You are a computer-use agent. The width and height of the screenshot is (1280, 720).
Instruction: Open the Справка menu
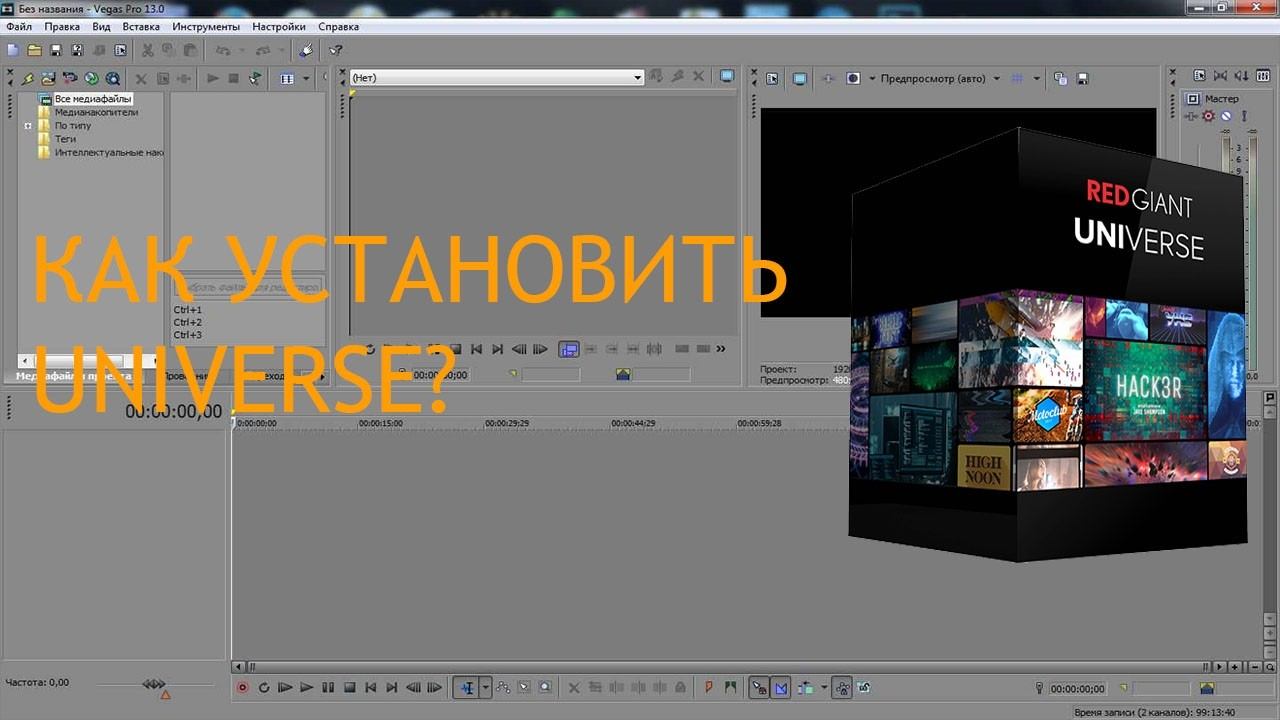pos(338,27)
